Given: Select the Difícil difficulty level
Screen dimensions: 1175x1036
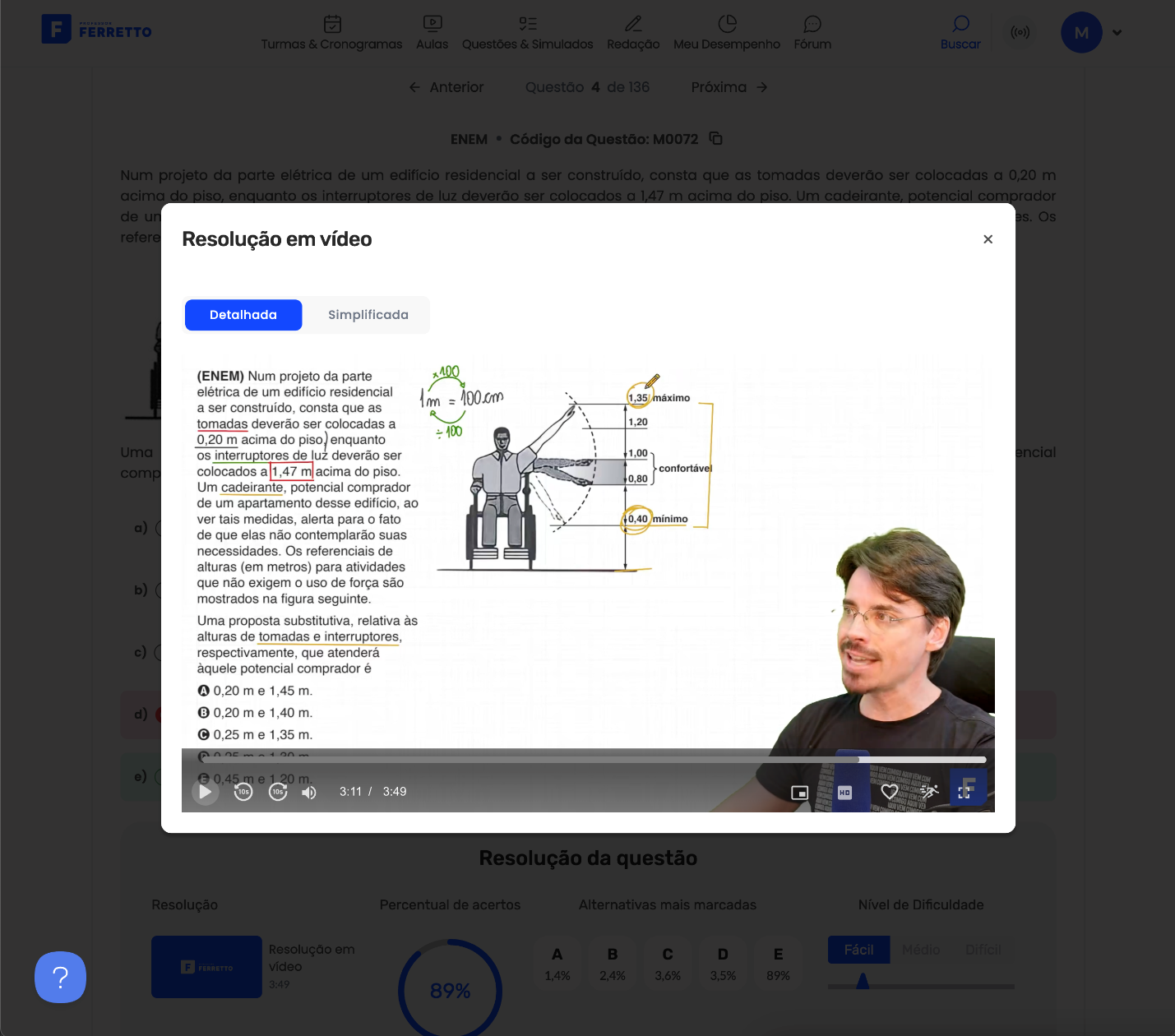Looking at the screenshot, I should coord(983,950).
